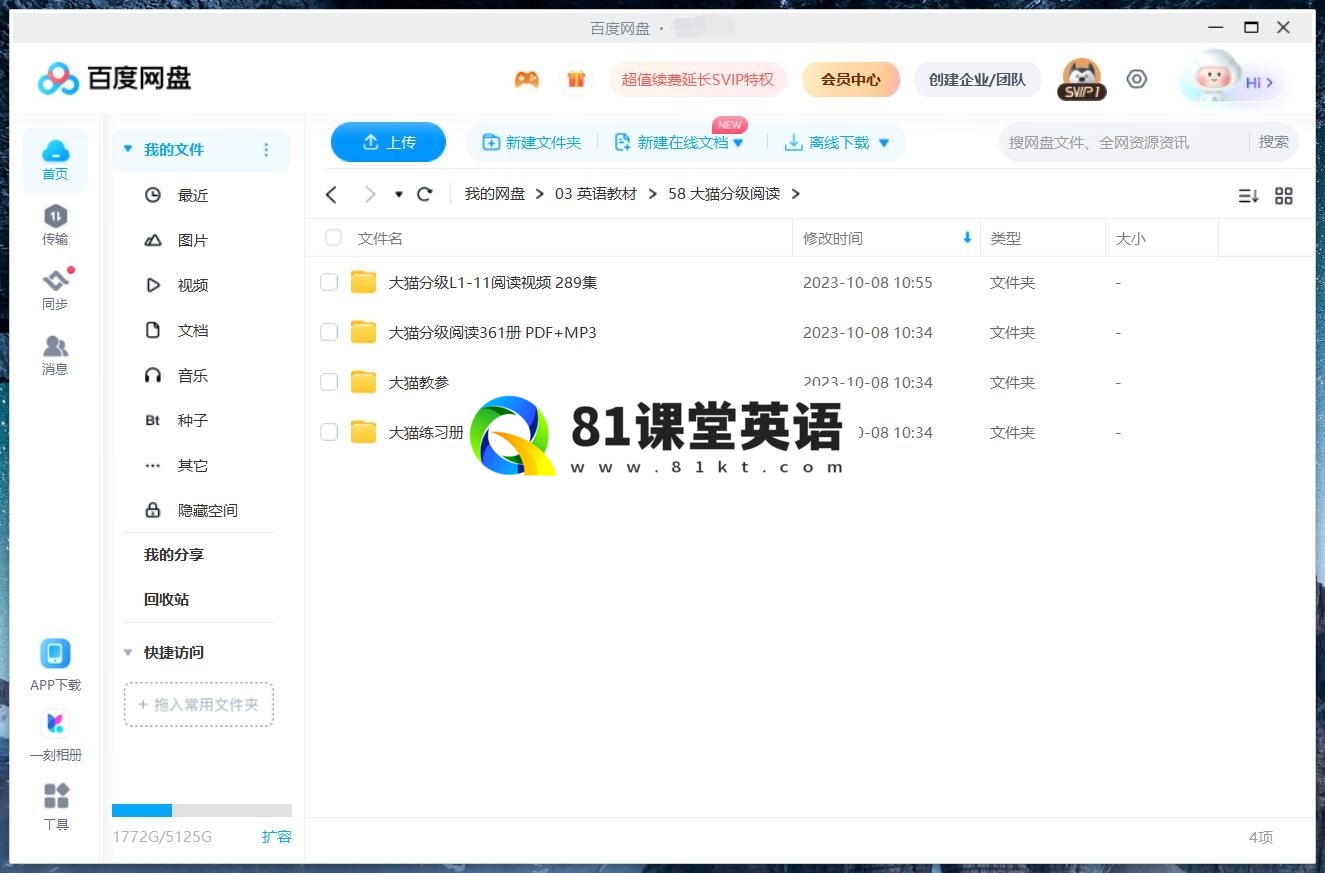
Task: Click the 上传 upload button
Action: [388, 142]
